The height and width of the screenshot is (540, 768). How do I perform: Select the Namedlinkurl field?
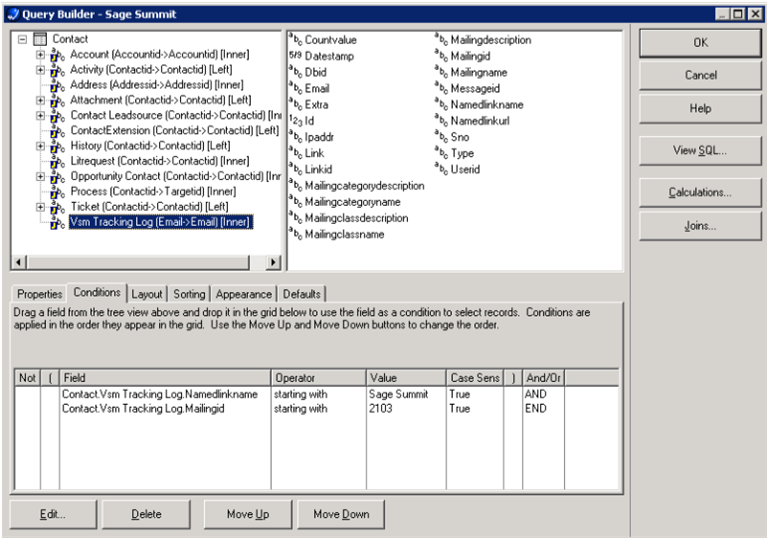(480, 121)
